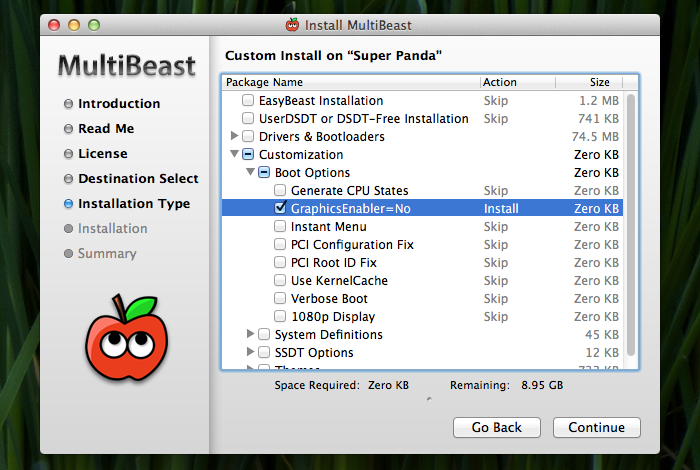Expand the Drivers & Bootloaders group
This screenshot has width=700, height=470.
coord(234,135)
